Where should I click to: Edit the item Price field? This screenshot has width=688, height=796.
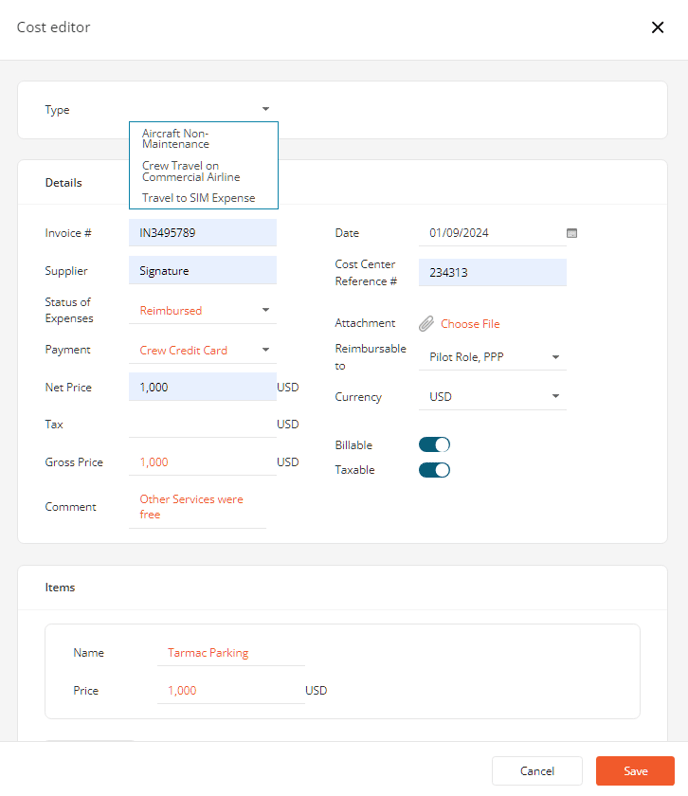coord(231,690)
